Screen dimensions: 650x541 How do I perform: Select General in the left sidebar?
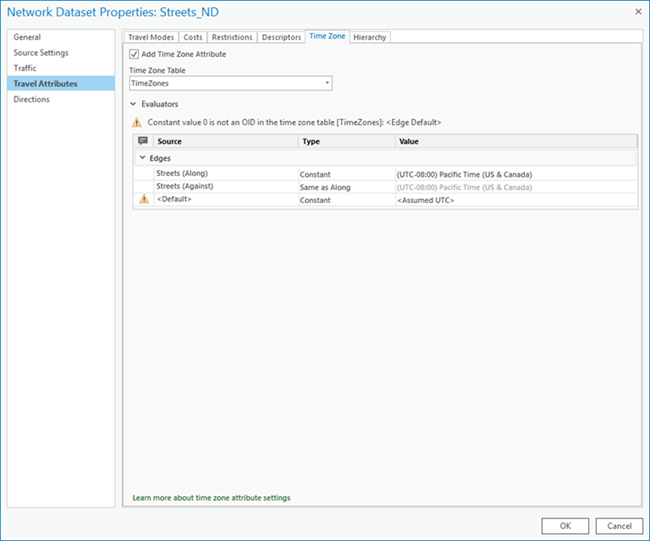click(27, 37)
